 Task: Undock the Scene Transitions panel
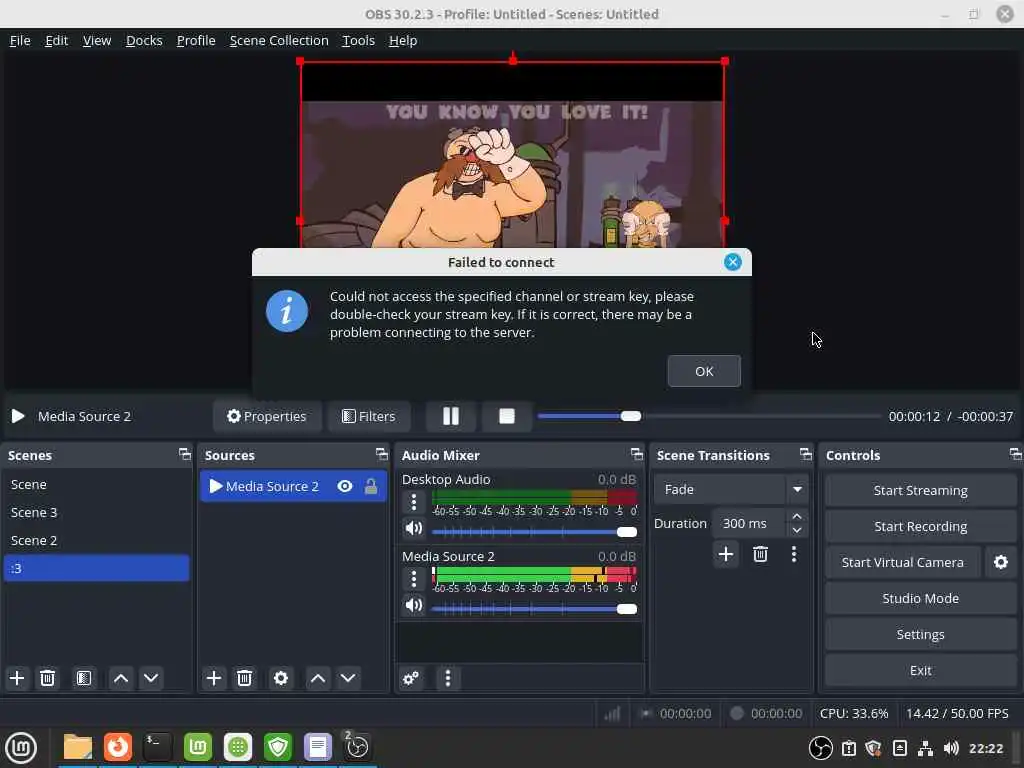(x=806, y=454)
